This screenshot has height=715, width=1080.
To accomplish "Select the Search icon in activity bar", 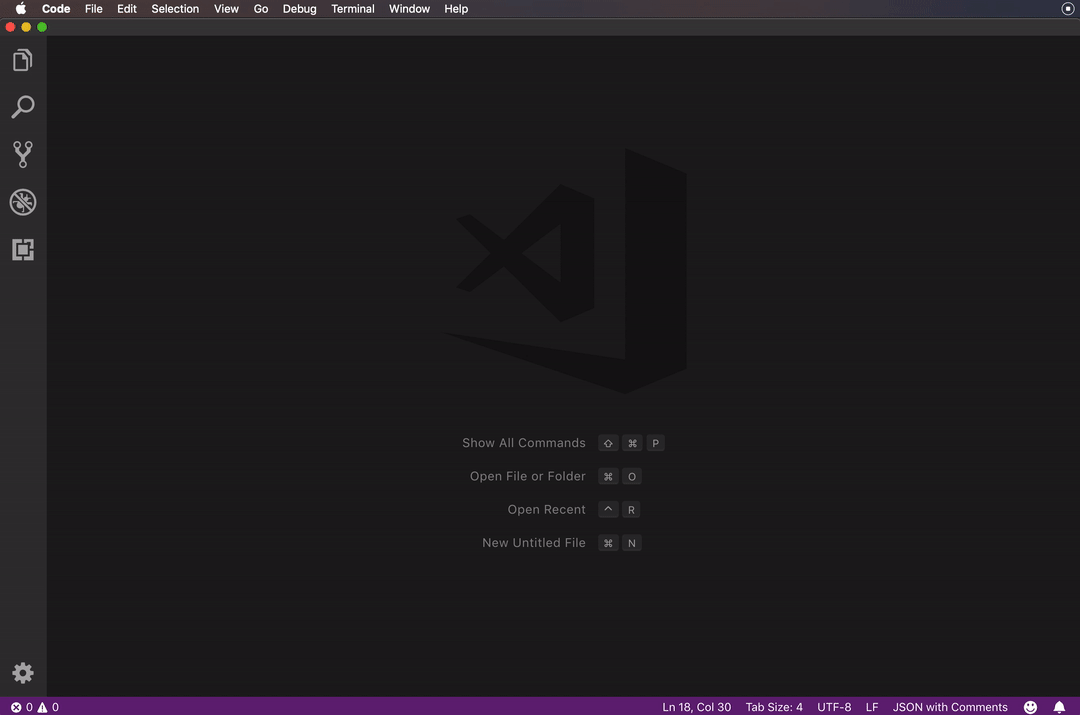I will pos(23,107).
